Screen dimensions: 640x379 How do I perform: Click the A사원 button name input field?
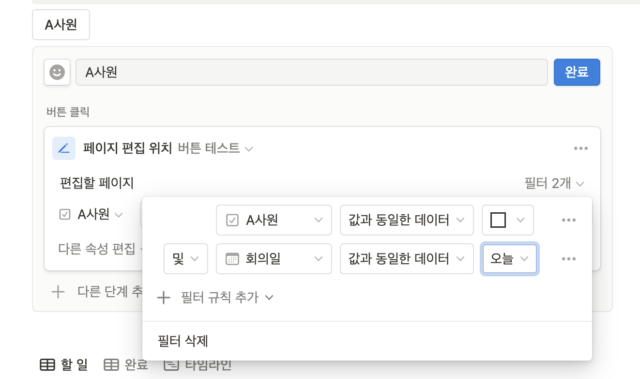coord(311,72)
